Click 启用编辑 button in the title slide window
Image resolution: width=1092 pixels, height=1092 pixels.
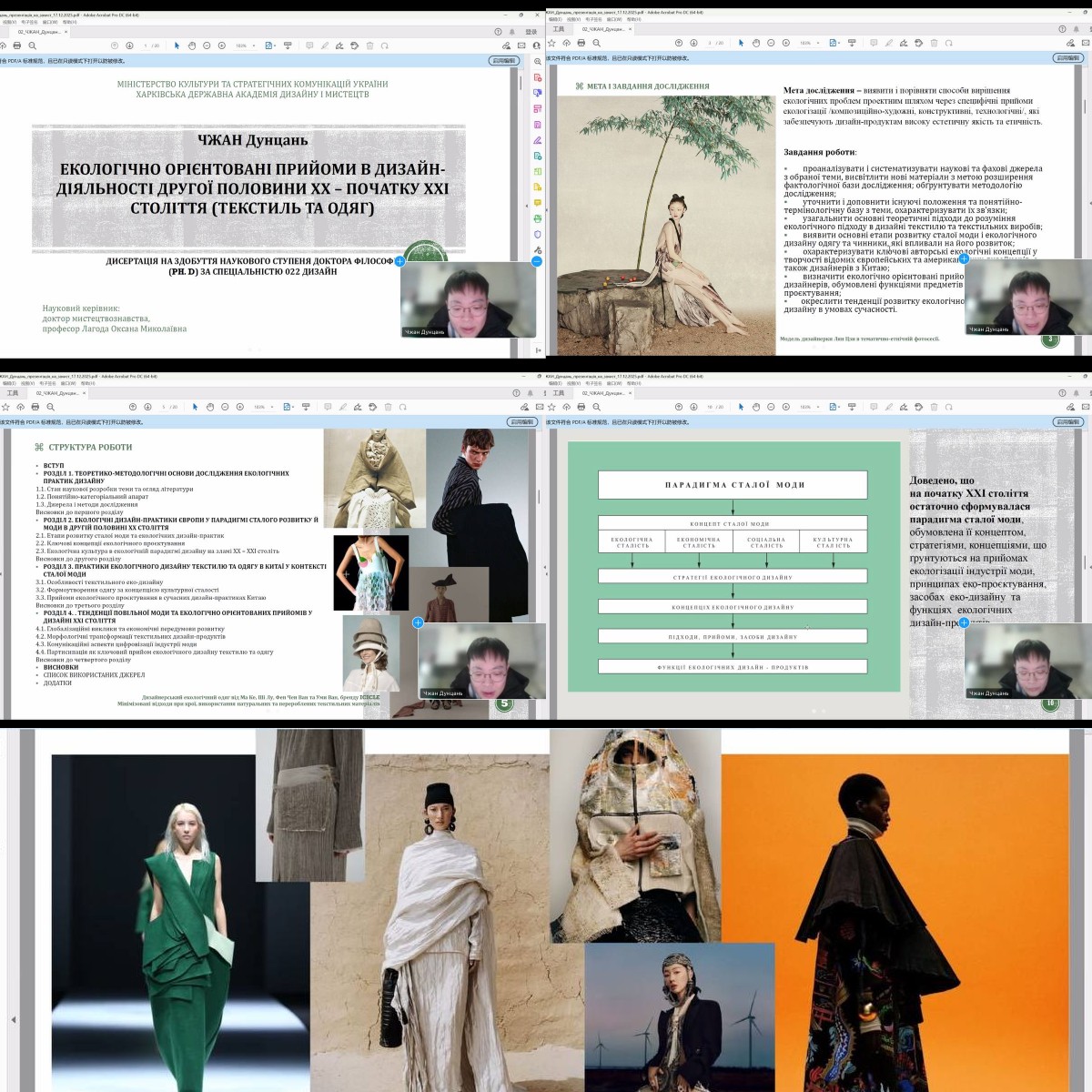click(503, 60)
